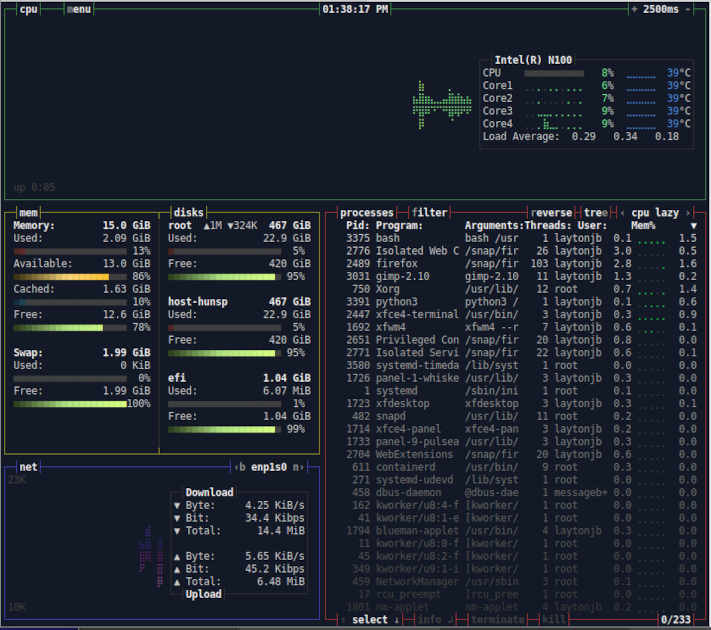Activate the process filter field
This screenshot has width=711, height=630.
point(429,213)
